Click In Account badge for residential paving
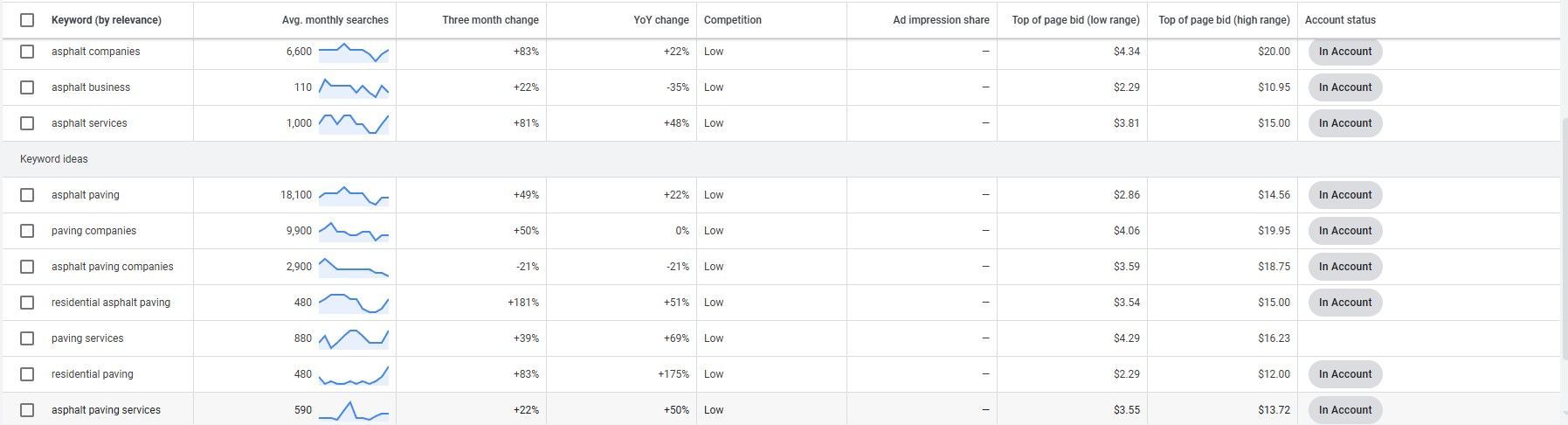 [1345, 374]
